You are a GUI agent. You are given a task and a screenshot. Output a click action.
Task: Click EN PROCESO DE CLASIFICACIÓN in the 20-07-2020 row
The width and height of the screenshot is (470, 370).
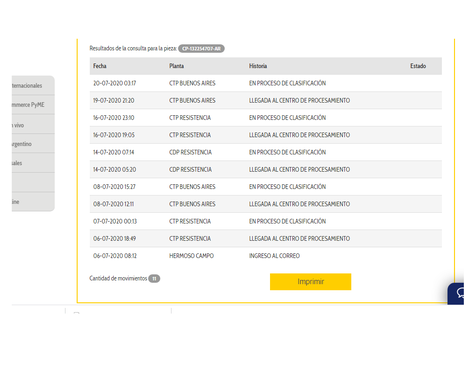[287, 83]
